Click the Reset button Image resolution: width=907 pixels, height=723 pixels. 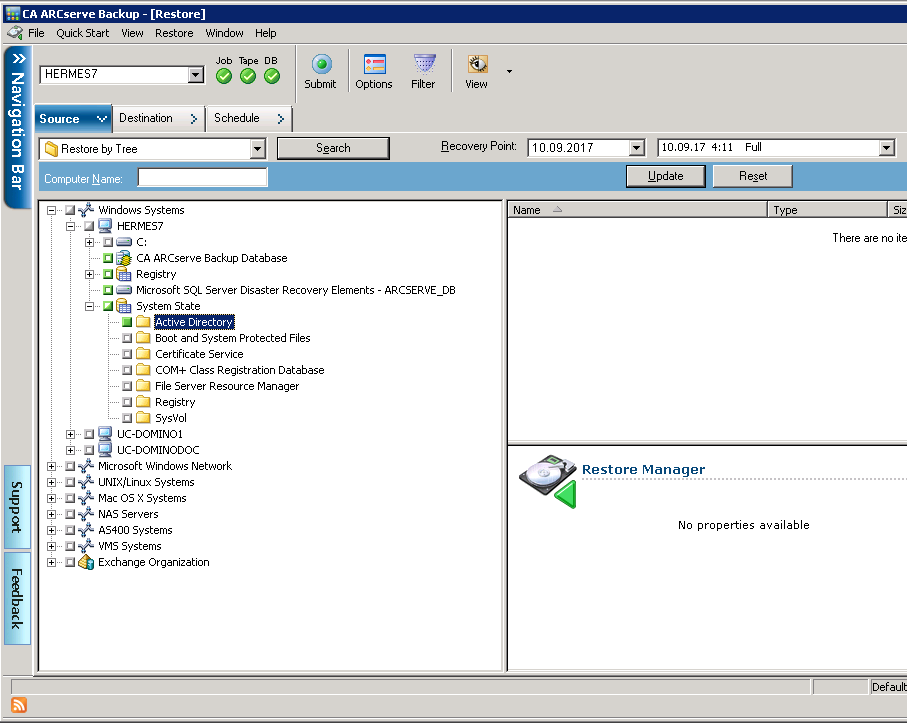[753, 176]
